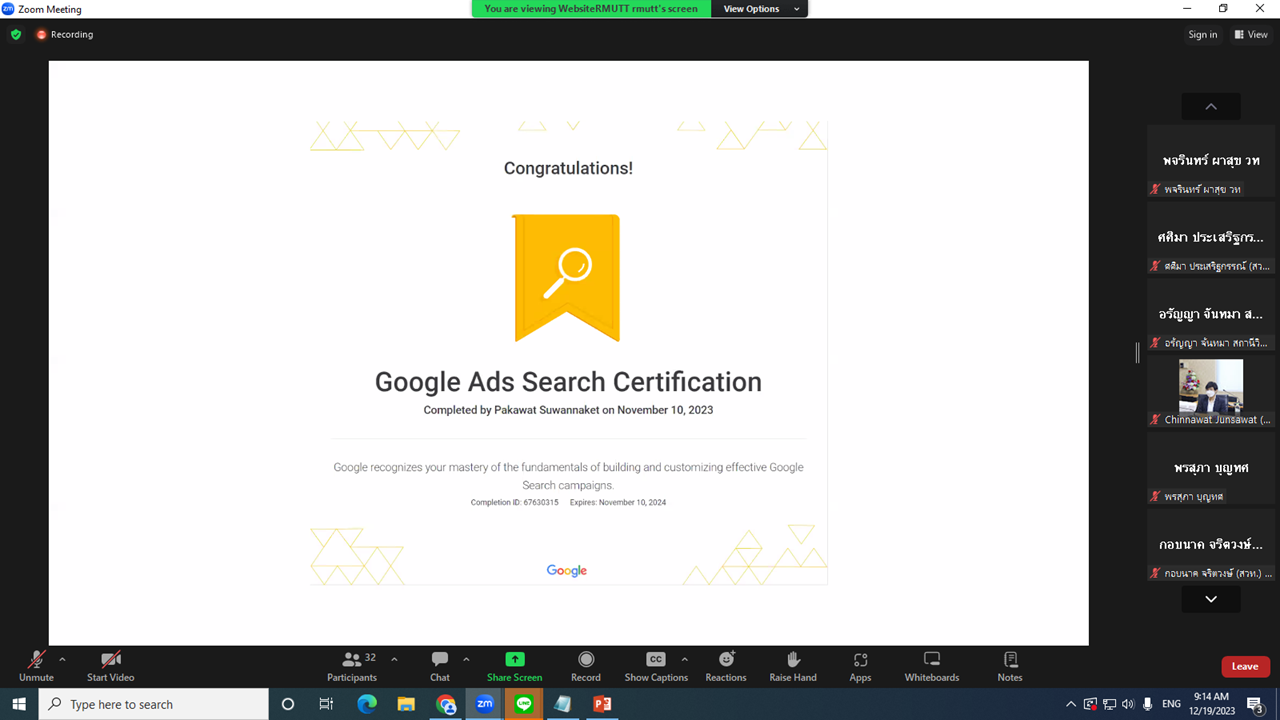
Task: Expand the Participants options caret
Action: [x=394, y=659]
